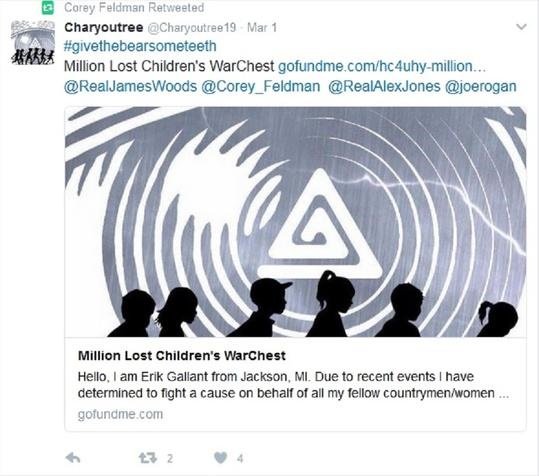The width and height of the screenshot is (539, 476).
Task: Open @joerogan profile mention
Action: (481, 87)
